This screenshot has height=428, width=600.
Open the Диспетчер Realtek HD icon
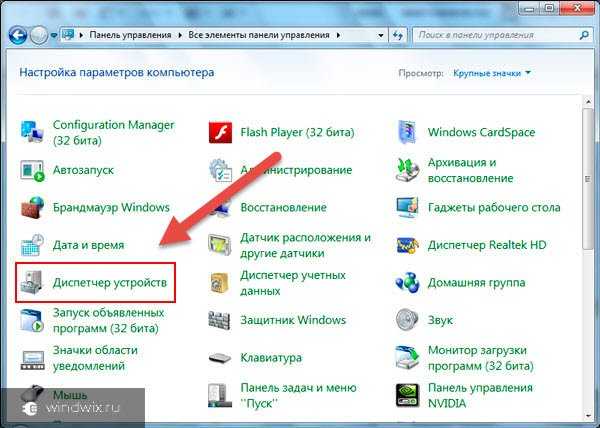[x=407, y=245]
